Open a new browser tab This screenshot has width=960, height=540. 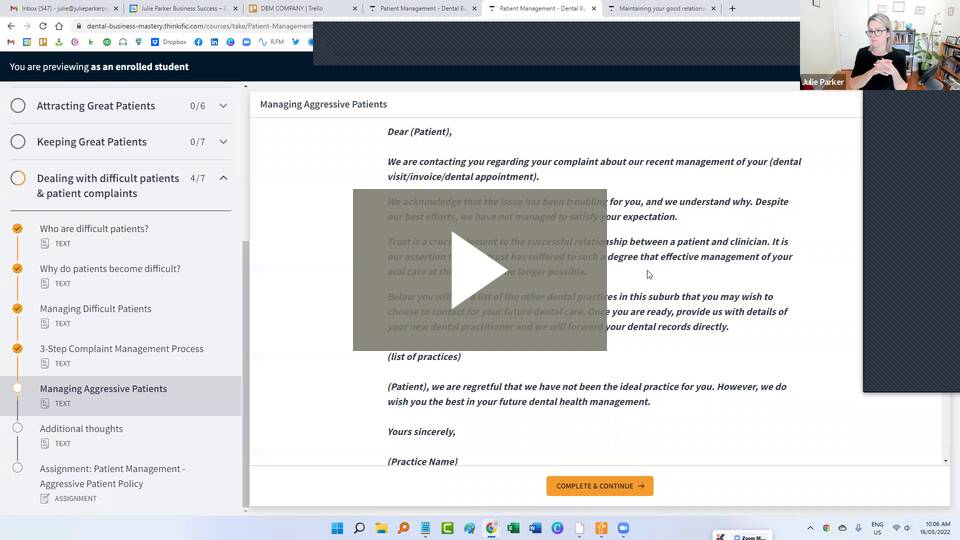click(732, 9)
